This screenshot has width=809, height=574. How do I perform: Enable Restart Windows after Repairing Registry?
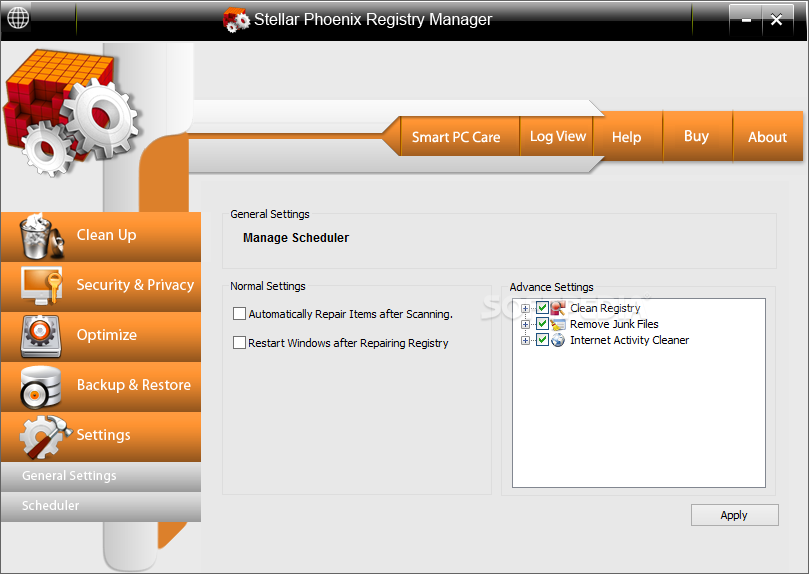click(x=239, y=342)
